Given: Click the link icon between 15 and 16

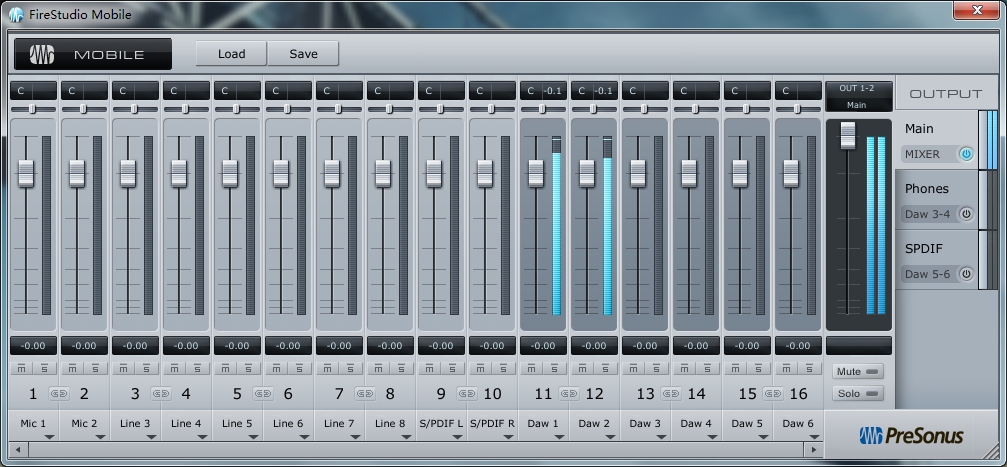Looking at the screenshot, I should click(x=773, y=393).
